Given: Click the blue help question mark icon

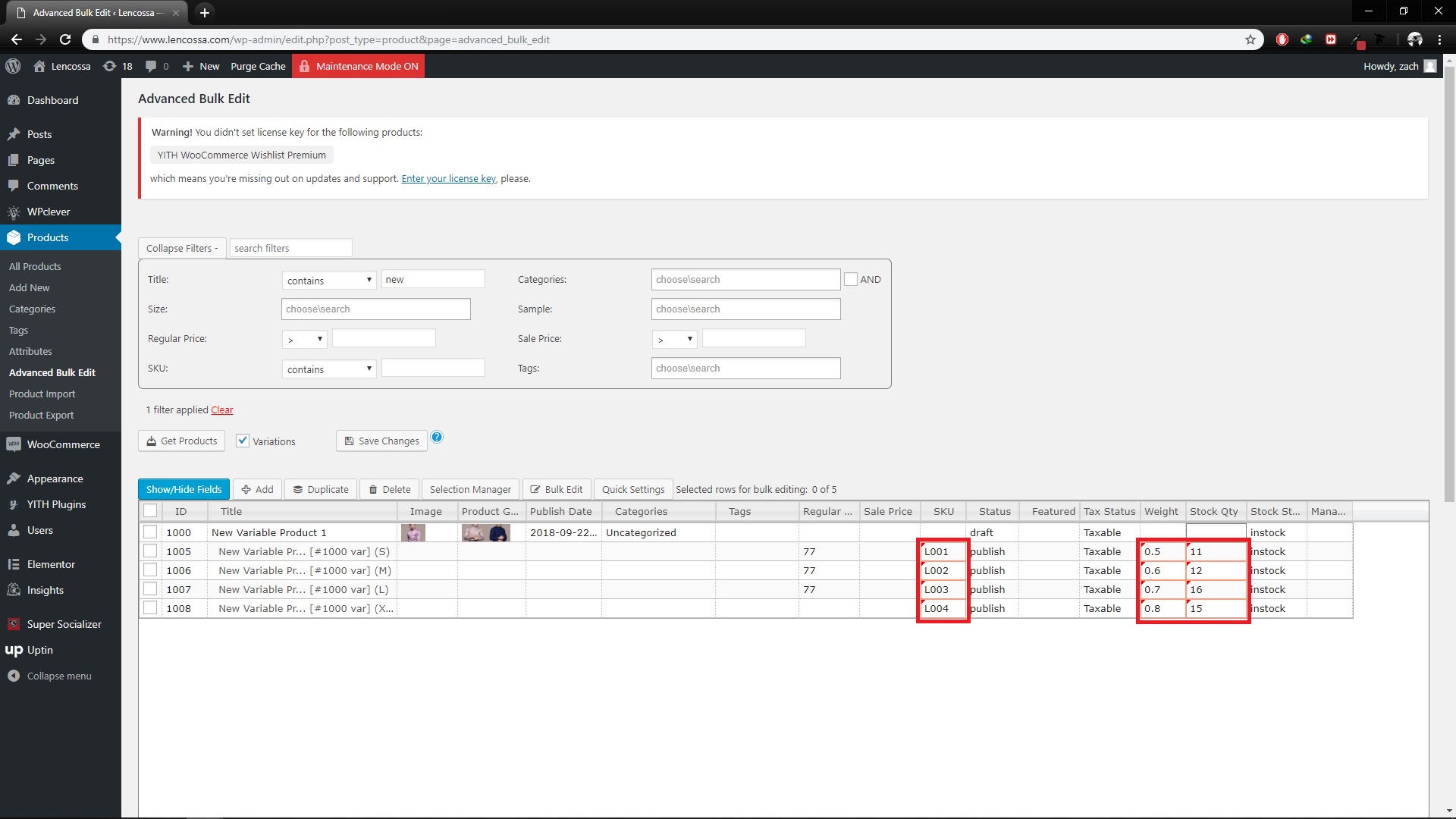Looking at the screenshot, I should (x=437, y=437).
